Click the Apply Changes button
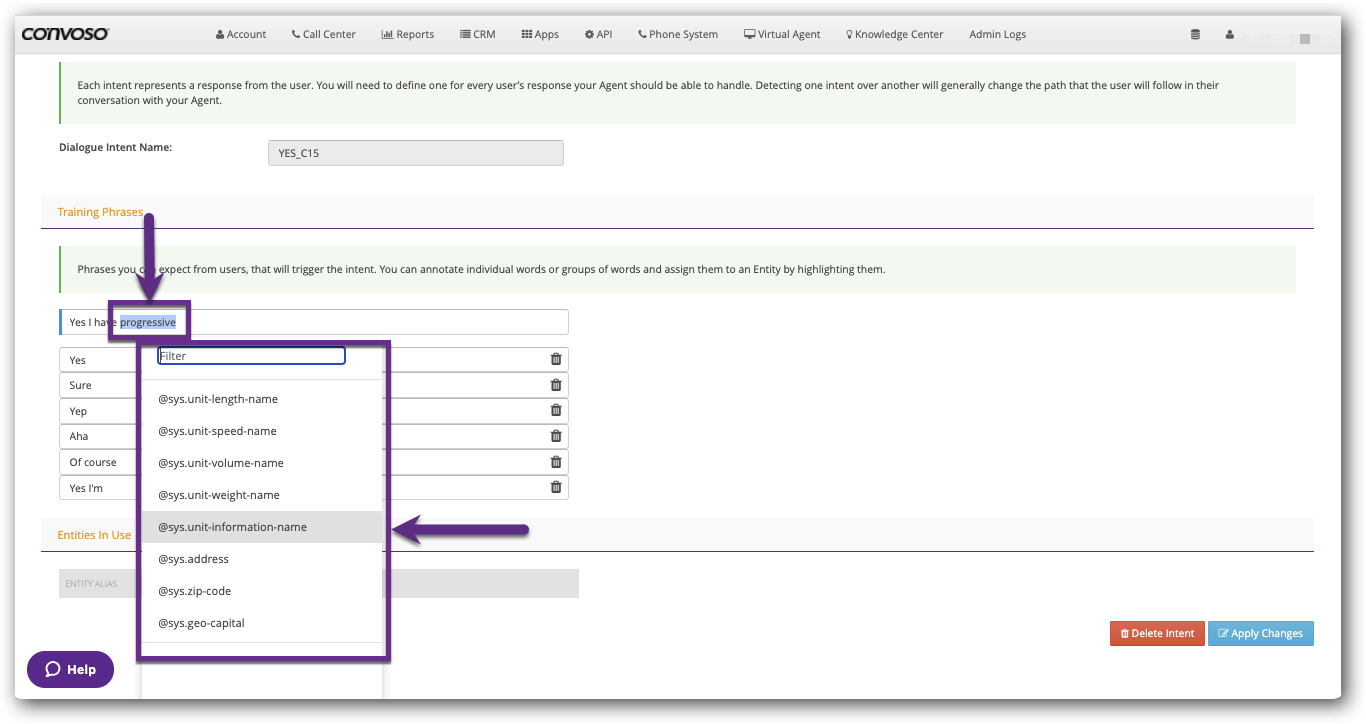This screenshot has height=724, width=1366. pyautogui.click(x=1260, y=633)
